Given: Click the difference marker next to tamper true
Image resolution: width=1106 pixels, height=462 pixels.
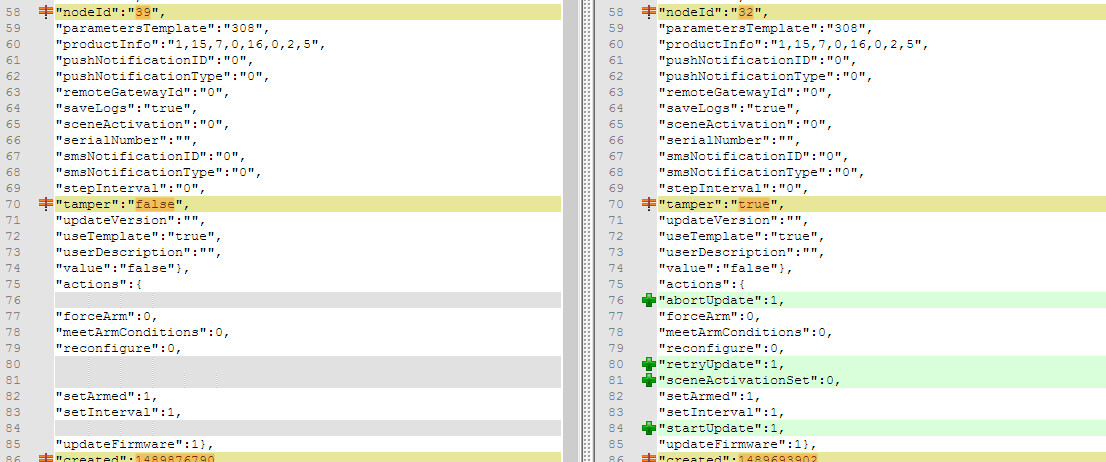Looking at the screenshot, I should click(x=649, y=204).
